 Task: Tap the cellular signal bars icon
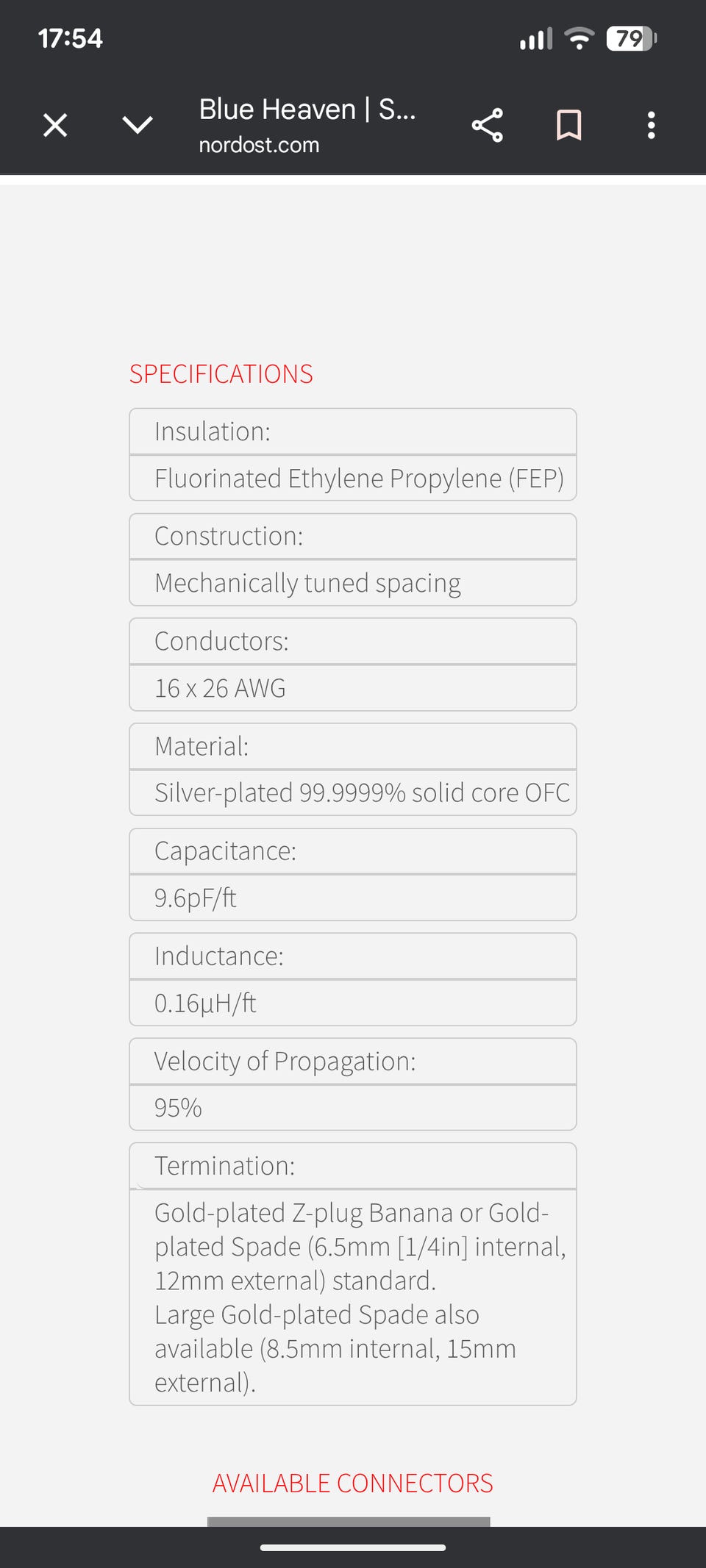click(536, 38)
